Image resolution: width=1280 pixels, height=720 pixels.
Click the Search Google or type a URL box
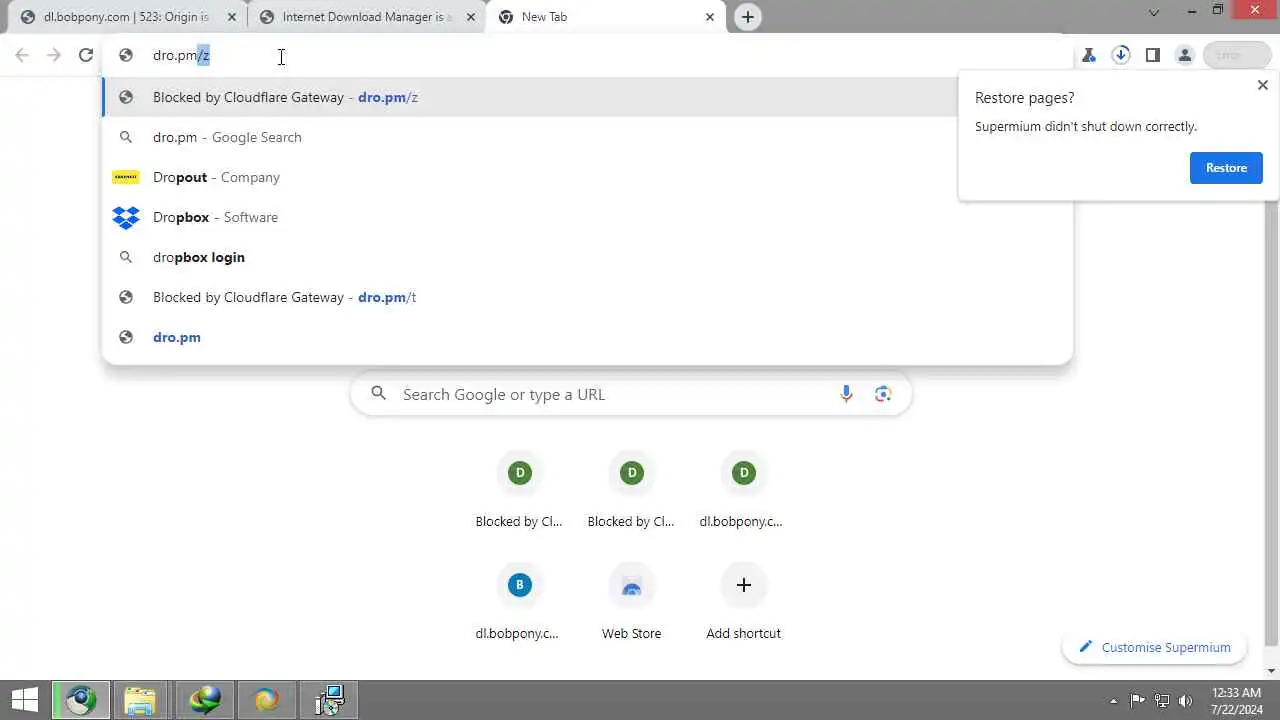tap(631, 394)
